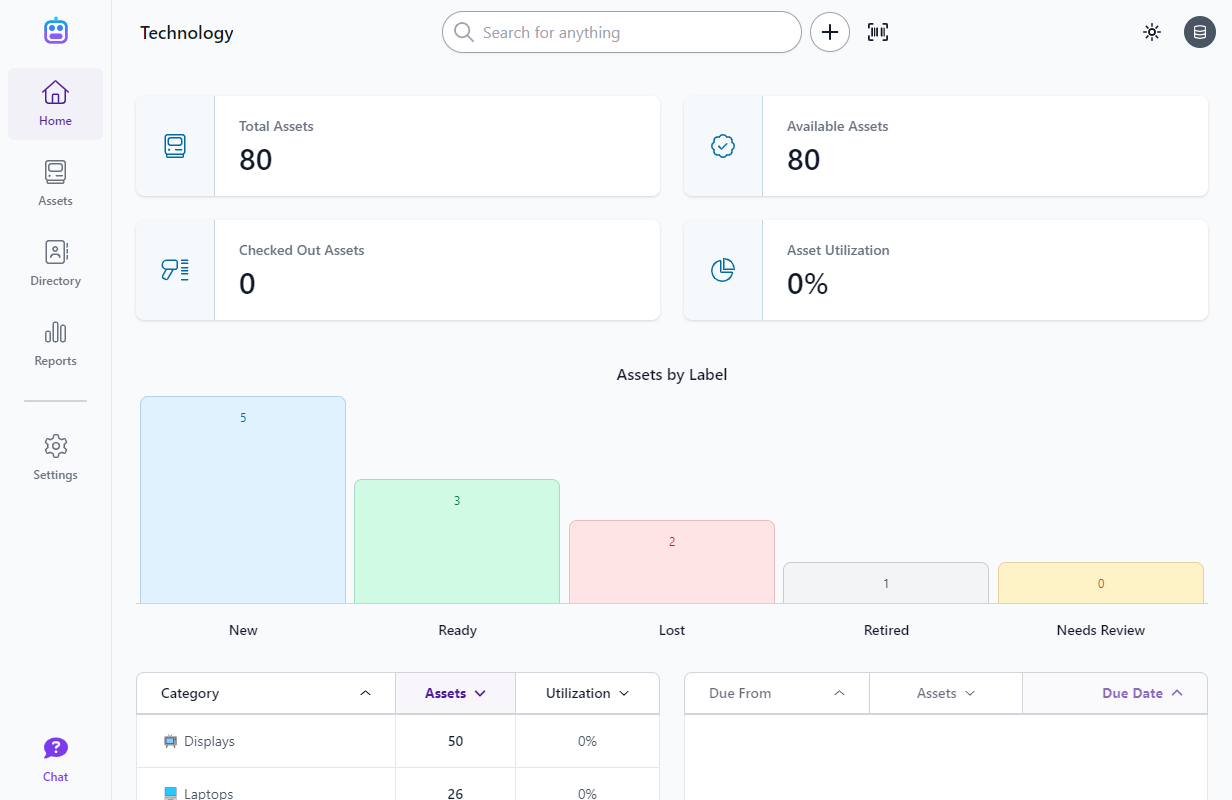Select the Home navigation item
Image resolution: width=1232 pixels, height=800 pixels.
55,103
